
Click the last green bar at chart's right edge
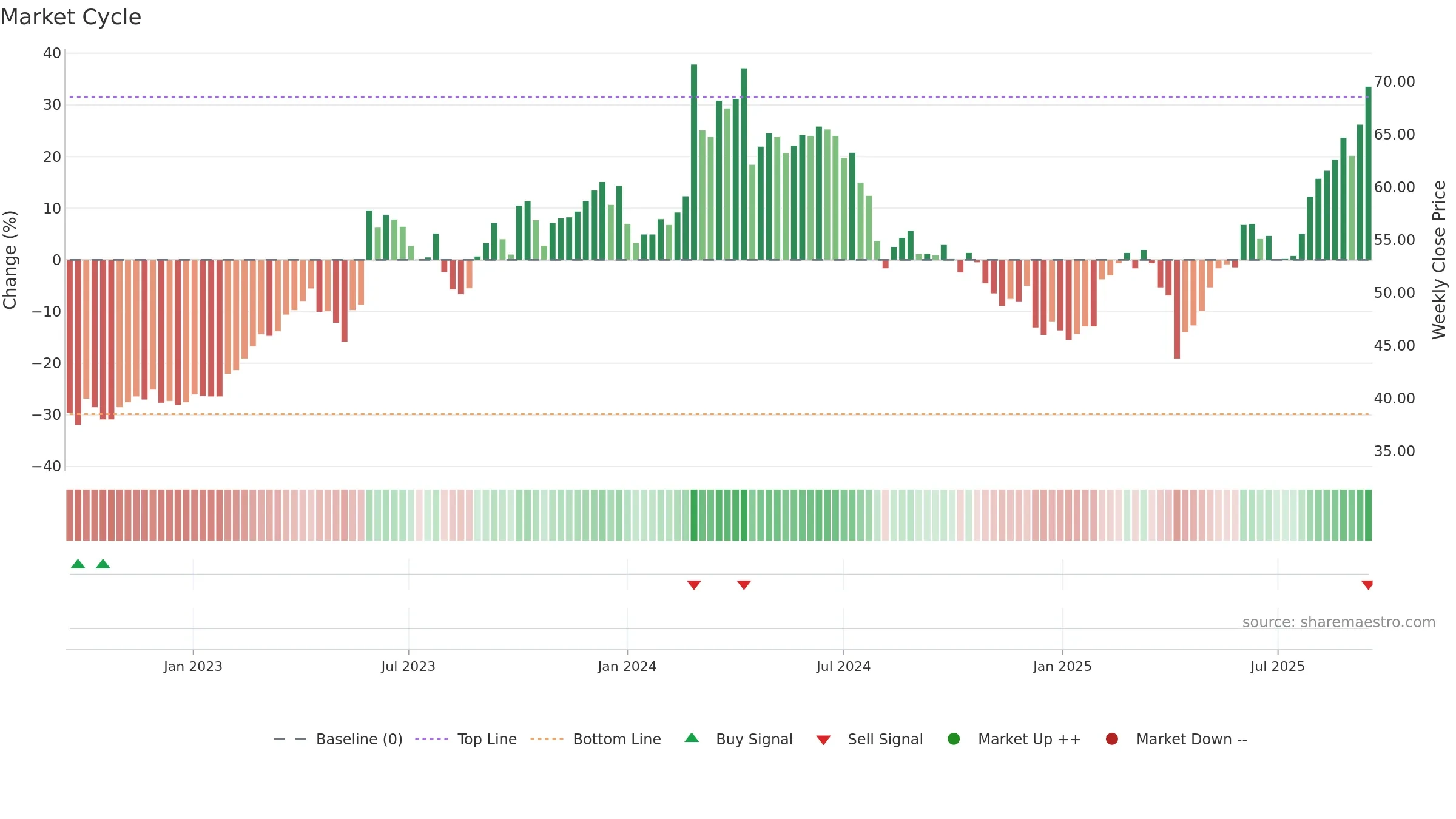point(1368,174)
